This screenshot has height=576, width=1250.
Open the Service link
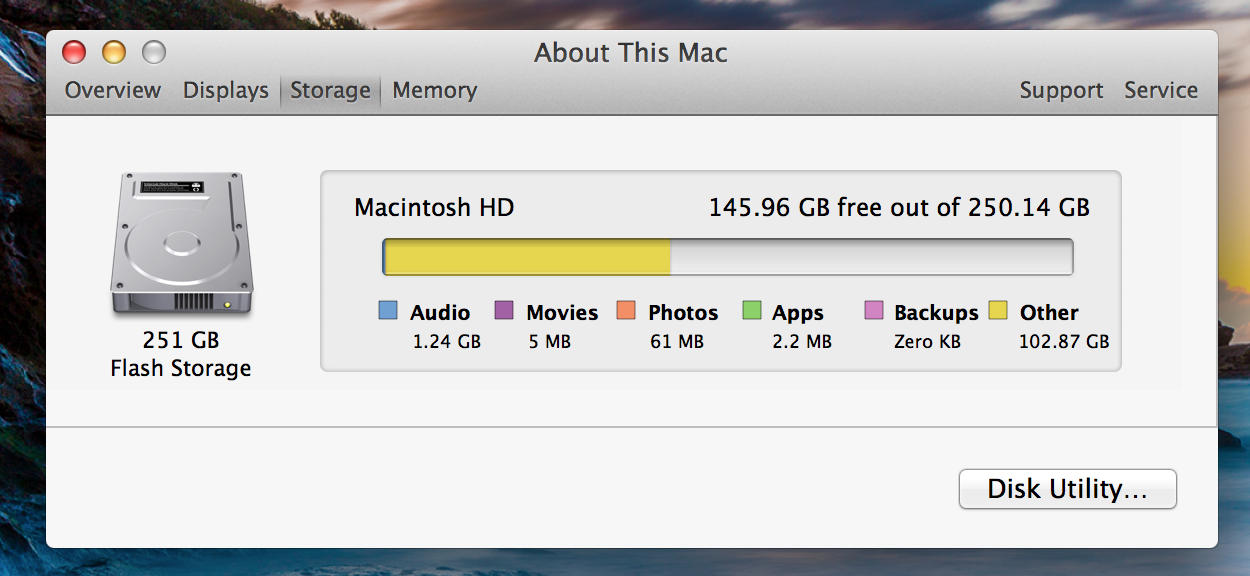[1161, 90]
